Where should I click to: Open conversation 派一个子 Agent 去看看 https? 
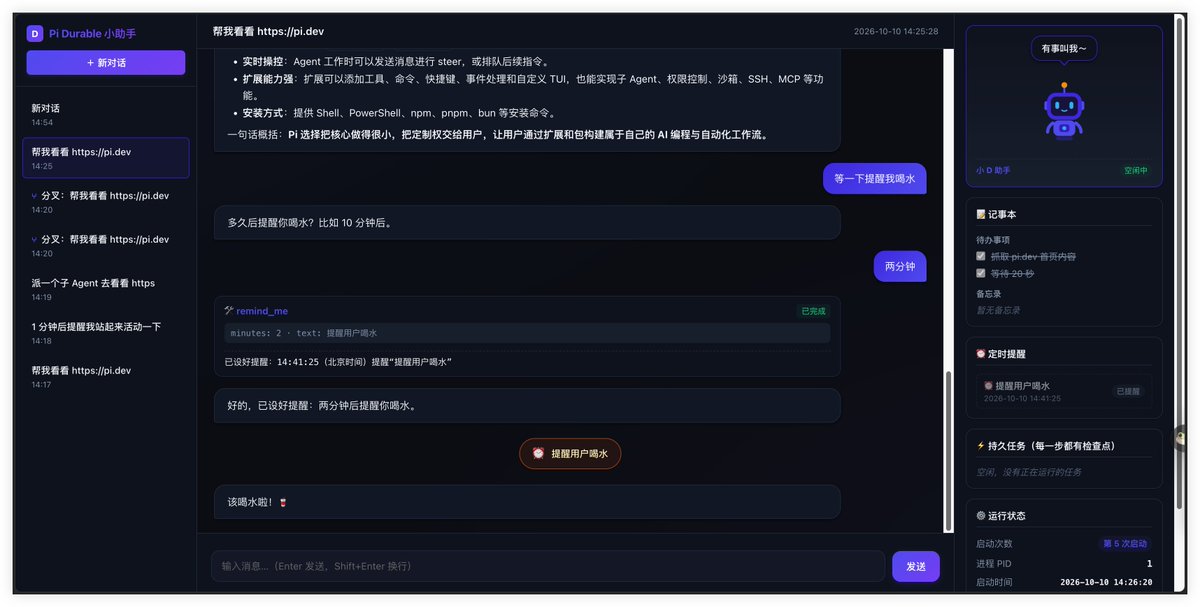pyautogui.click(x=106, y=289)
